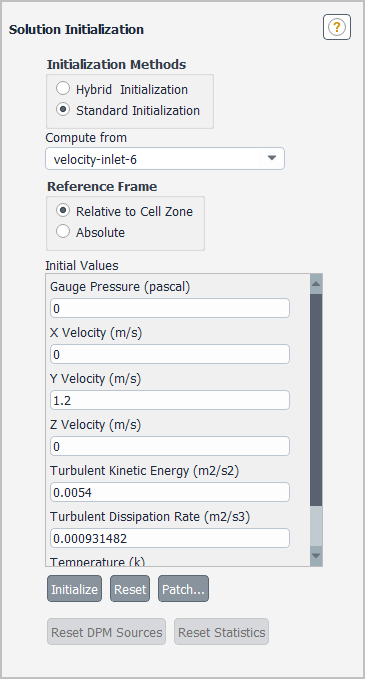Image resolution: width=365 pixels, height=679 pixels.
Task: Select Hybrid Initialization radio button
Action: [x=63, y=89]
